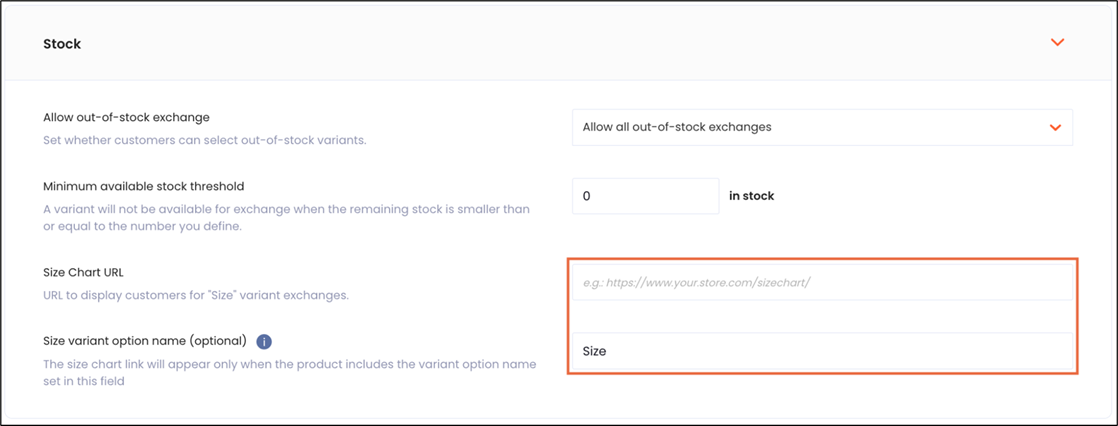This screenshot has width=1118, height=426.
Task: Click the info icon beside size variant option
Action: (264, 341)
